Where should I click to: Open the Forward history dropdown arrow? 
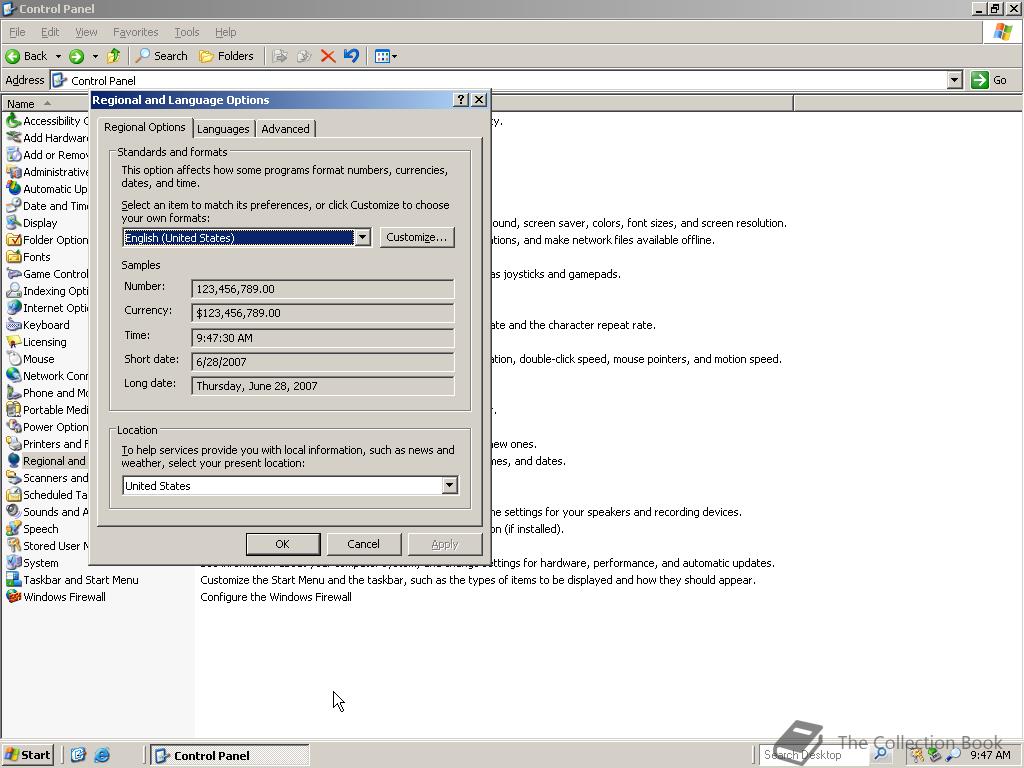(x=95, y=56)
